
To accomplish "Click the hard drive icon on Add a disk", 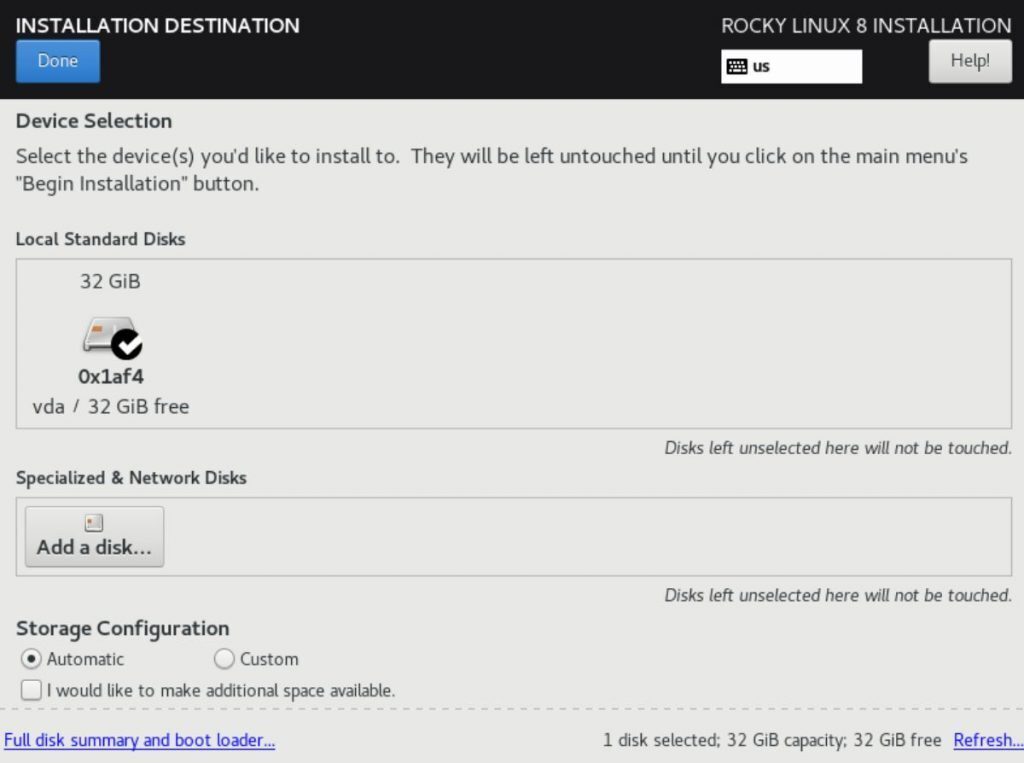I will tap(93, 521).
